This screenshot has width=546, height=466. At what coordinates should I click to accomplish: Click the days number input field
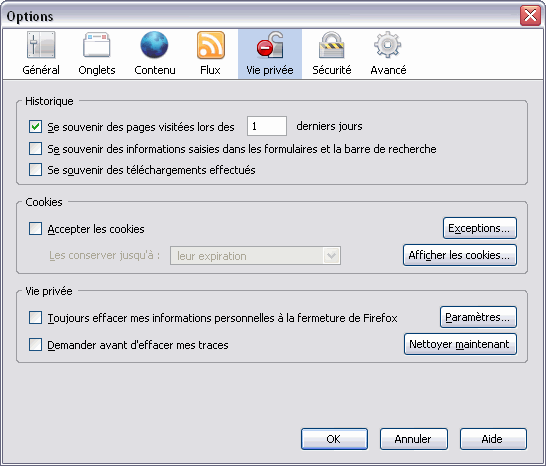[267, 126]
